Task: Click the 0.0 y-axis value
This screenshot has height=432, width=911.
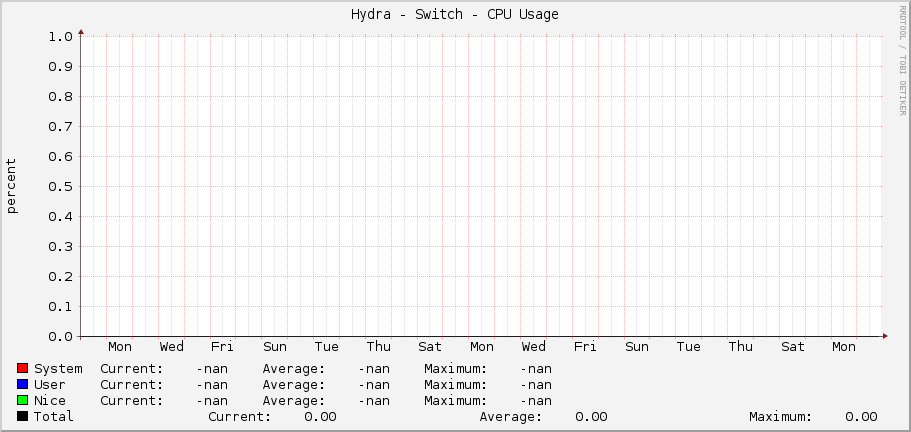Action: click(60, 337)
